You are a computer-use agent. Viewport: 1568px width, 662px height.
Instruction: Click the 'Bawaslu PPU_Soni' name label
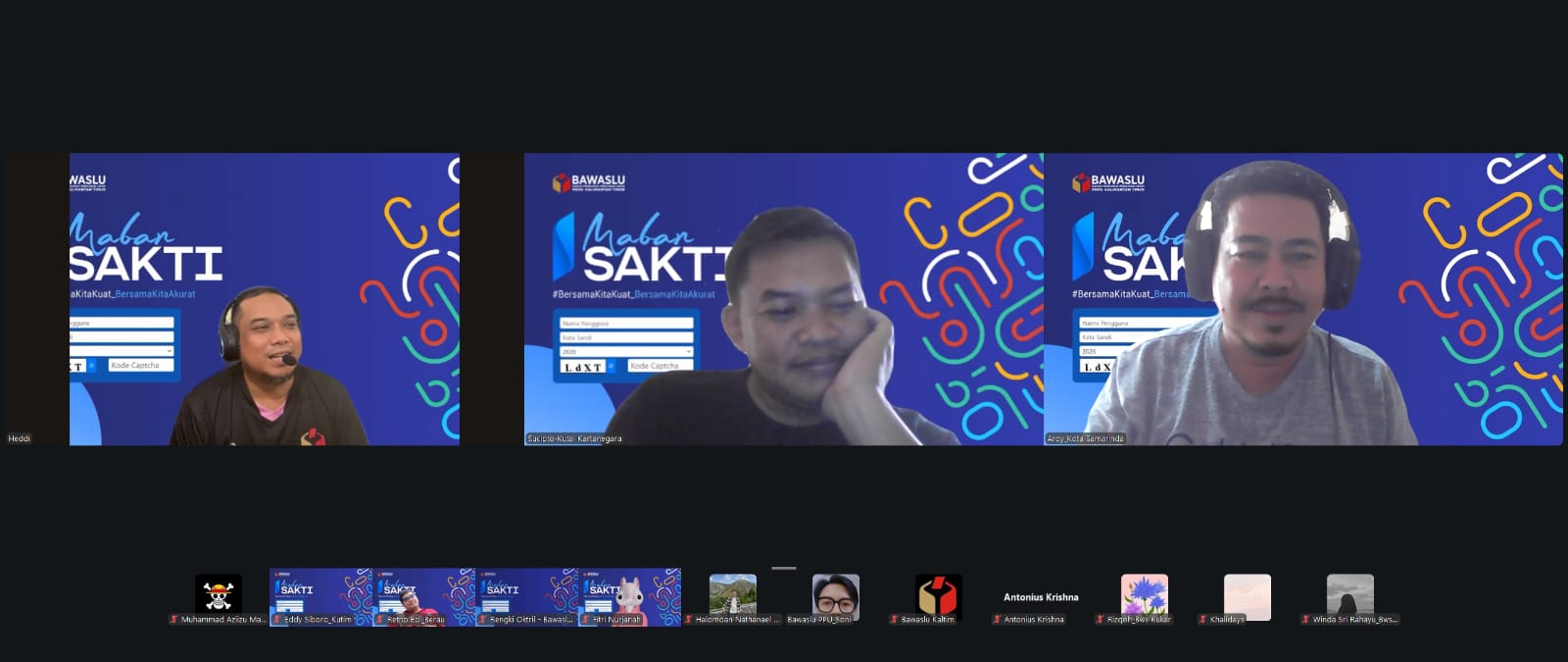click(x=819, y=620)
